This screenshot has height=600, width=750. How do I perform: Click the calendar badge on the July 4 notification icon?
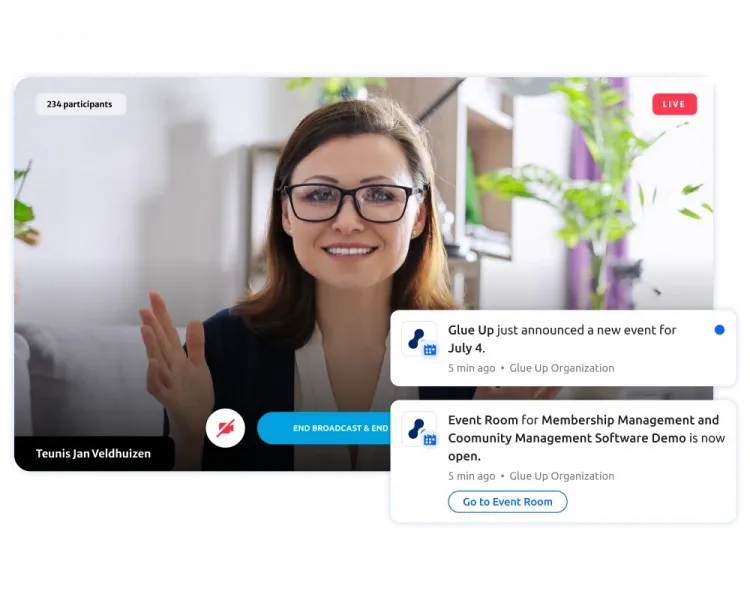tap(430, 350)
